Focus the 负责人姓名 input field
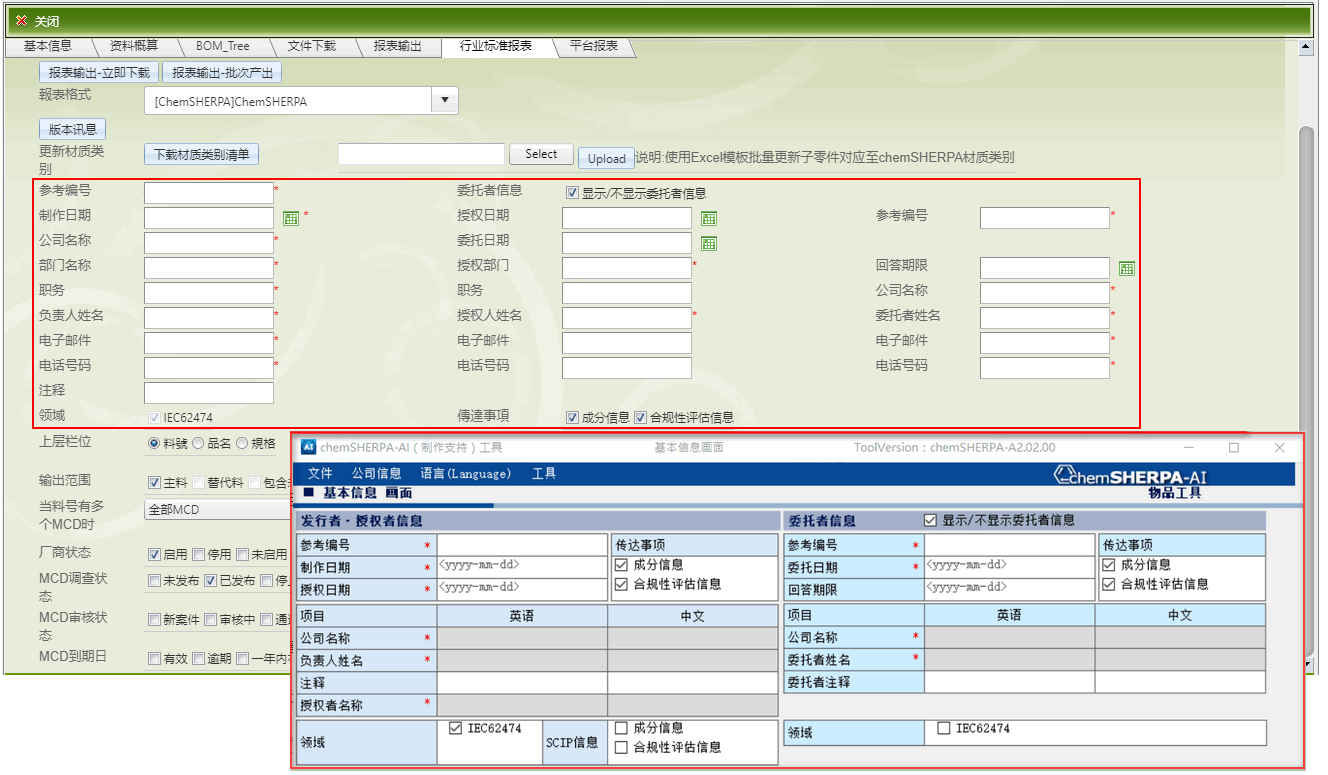 point(209,318)
